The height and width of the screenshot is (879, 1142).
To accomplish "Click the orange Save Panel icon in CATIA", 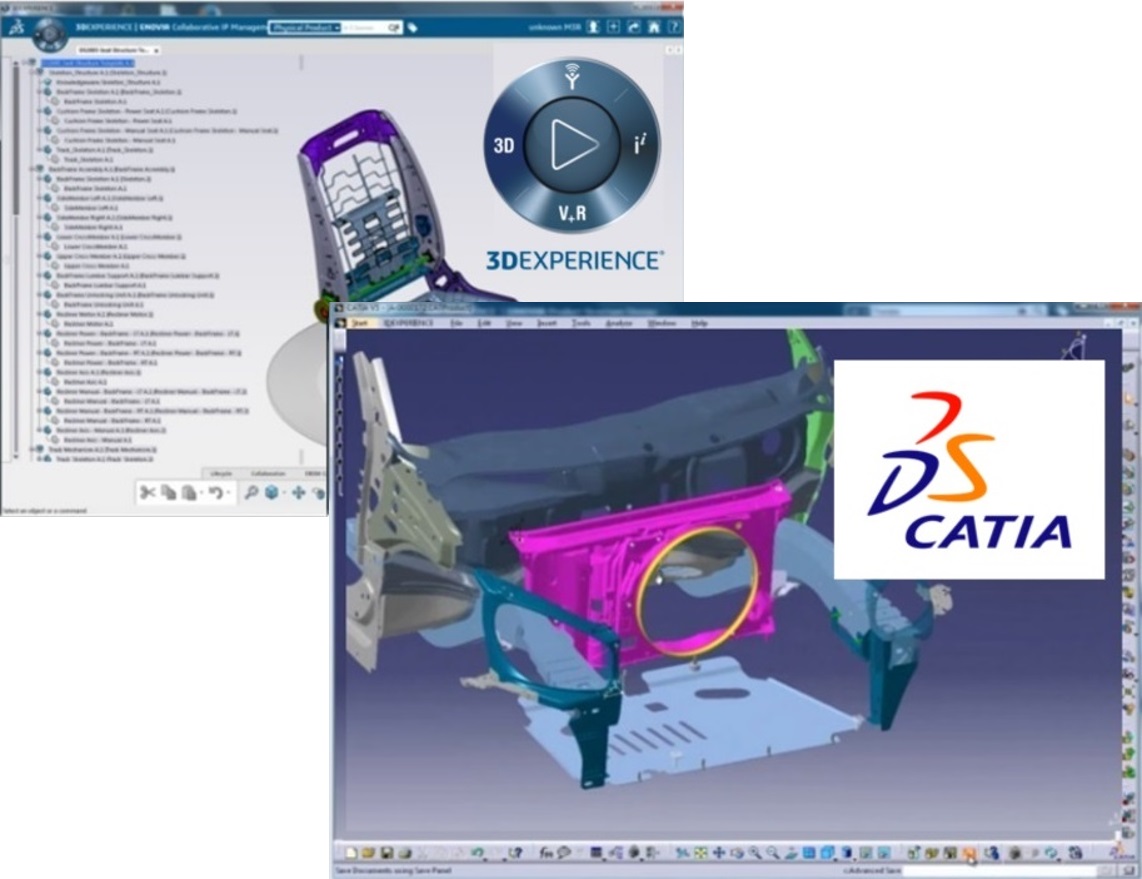I will tap(969, 853).
